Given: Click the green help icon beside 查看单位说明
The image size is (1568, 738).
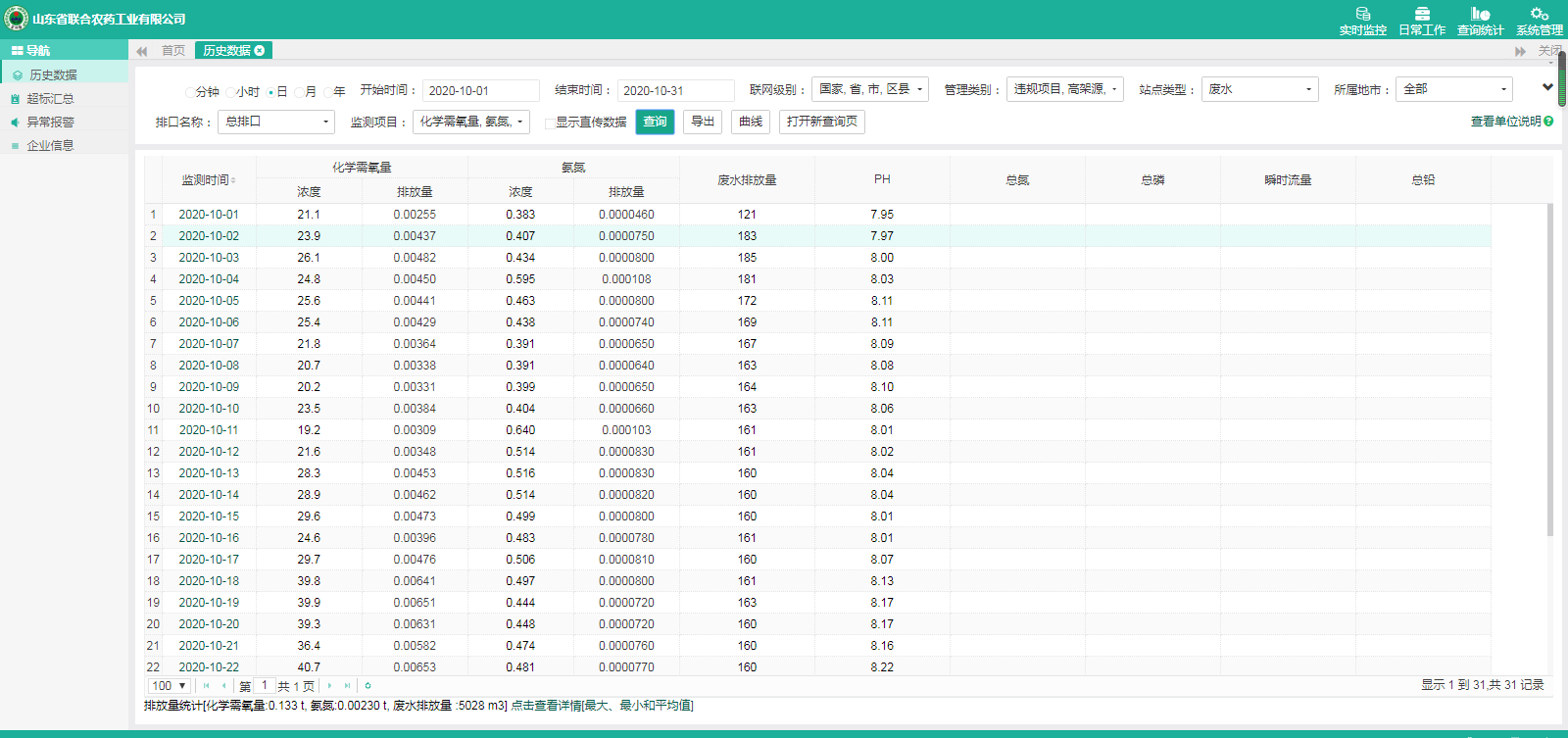Looking at the screenshot, I should pyautogui.click(x=1548, y=122).
